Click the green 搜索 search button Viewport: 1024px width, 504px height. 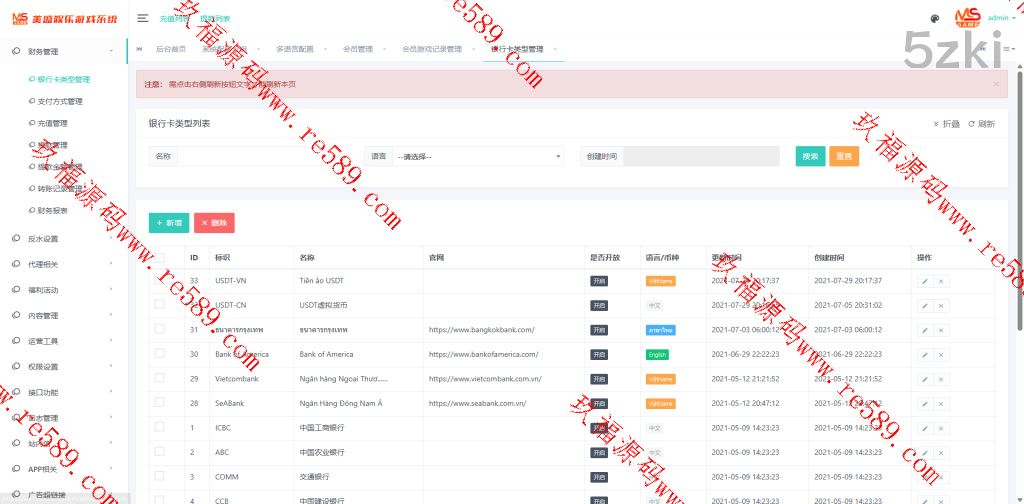tap(810, 156)
